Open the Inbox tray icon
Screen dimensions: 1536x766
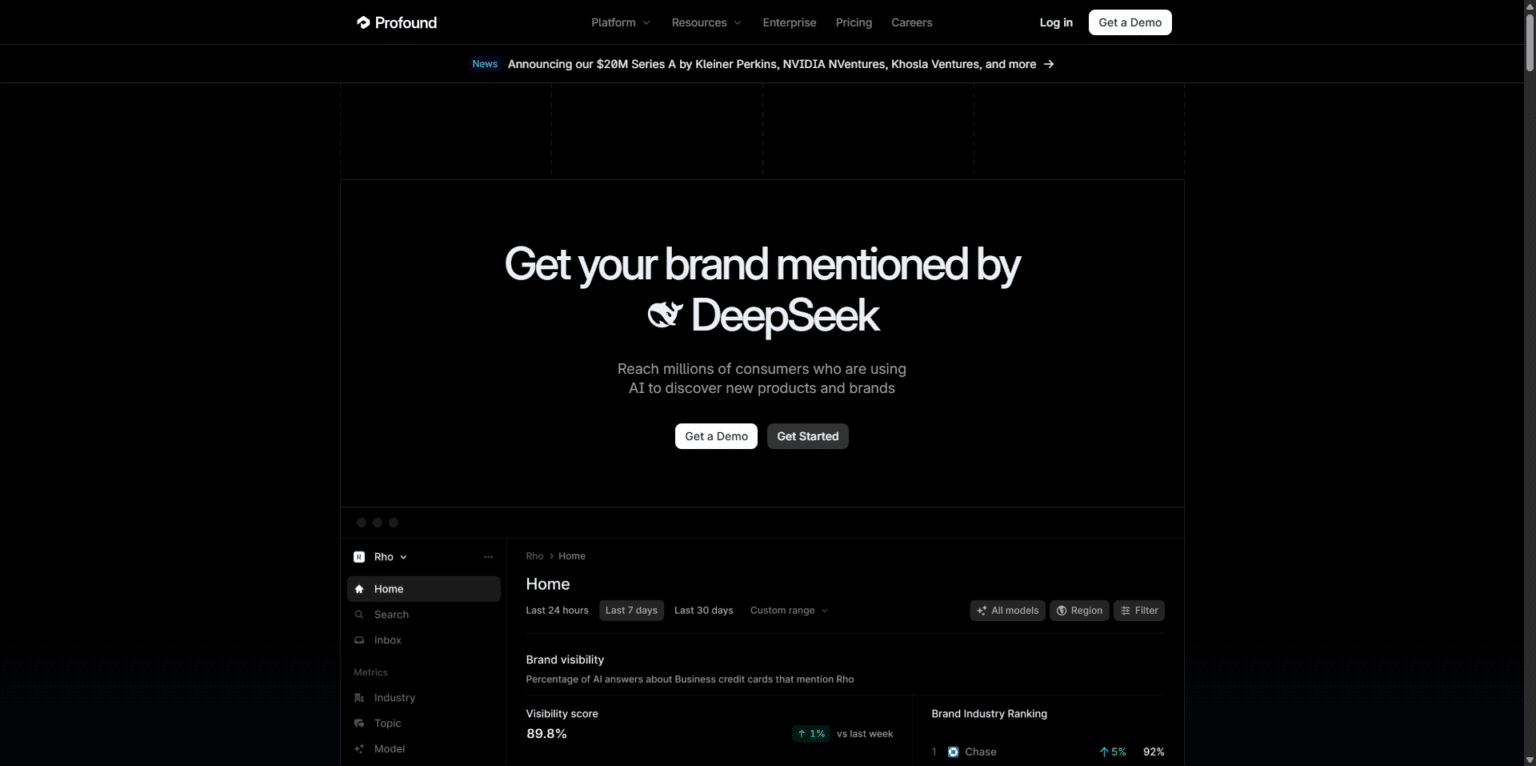point(360,640)
